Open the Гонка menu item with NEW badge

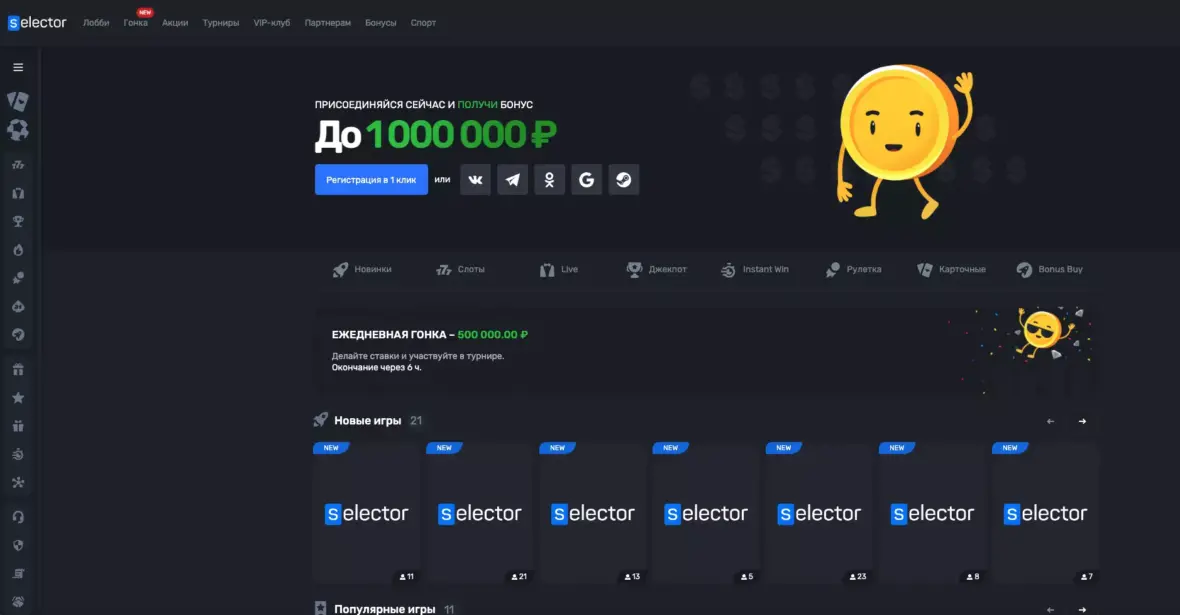[135, 23]
